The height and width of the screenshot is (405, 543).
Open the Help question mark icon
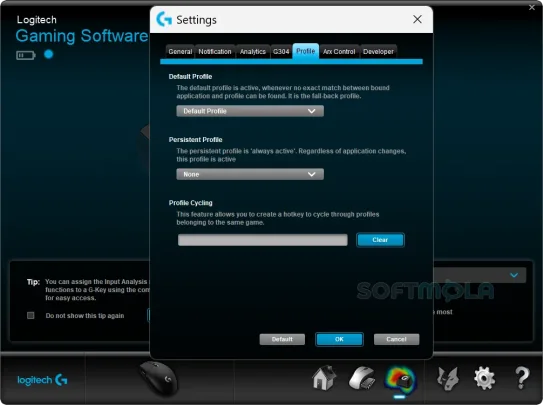pyautogui.click(x=522, y=378)
